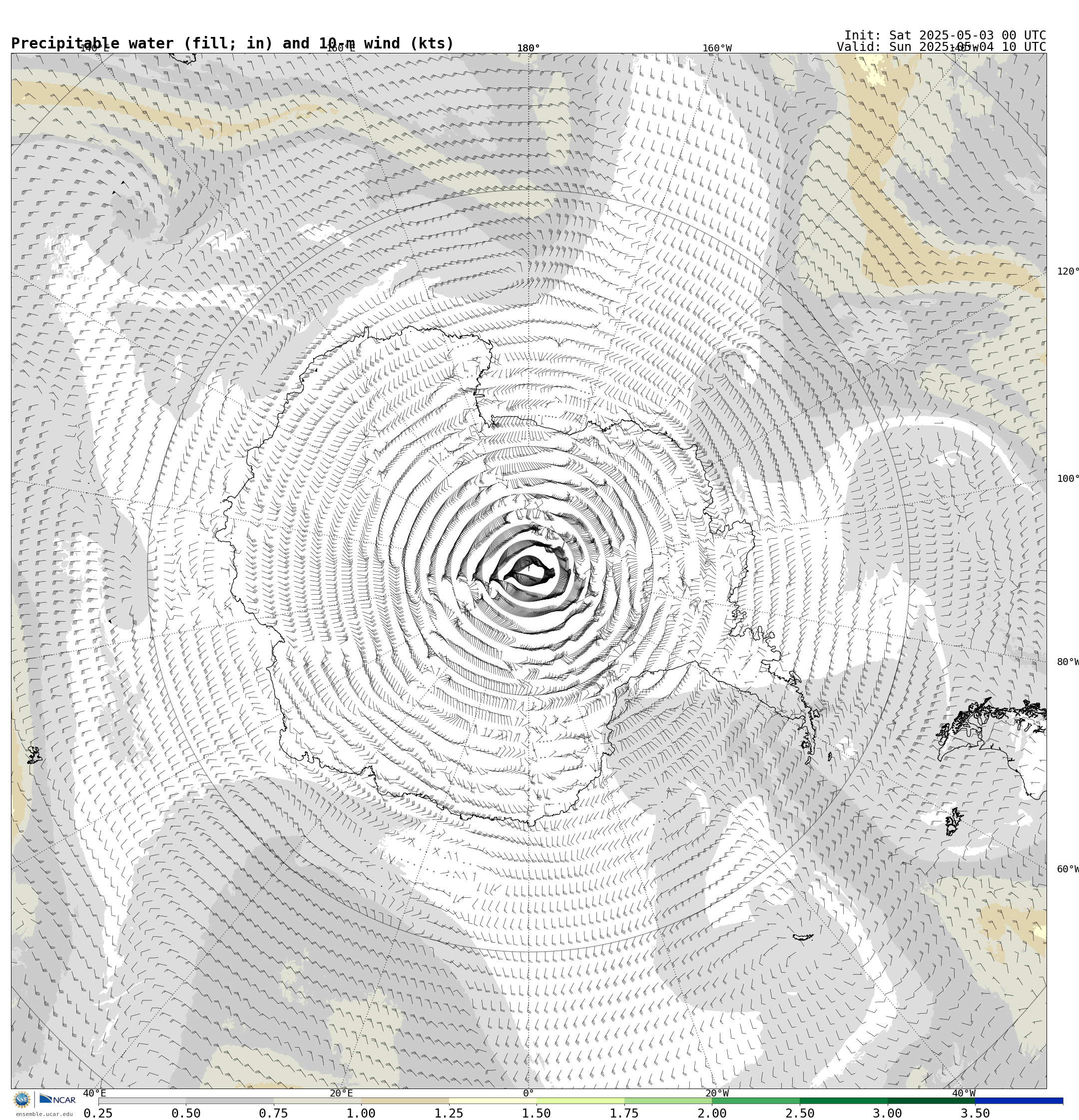Image resolution: width=1079 pixels, height=1120 pixels.
Task: Click the 100° longitude label on right edge
Action: point(1068,479)
